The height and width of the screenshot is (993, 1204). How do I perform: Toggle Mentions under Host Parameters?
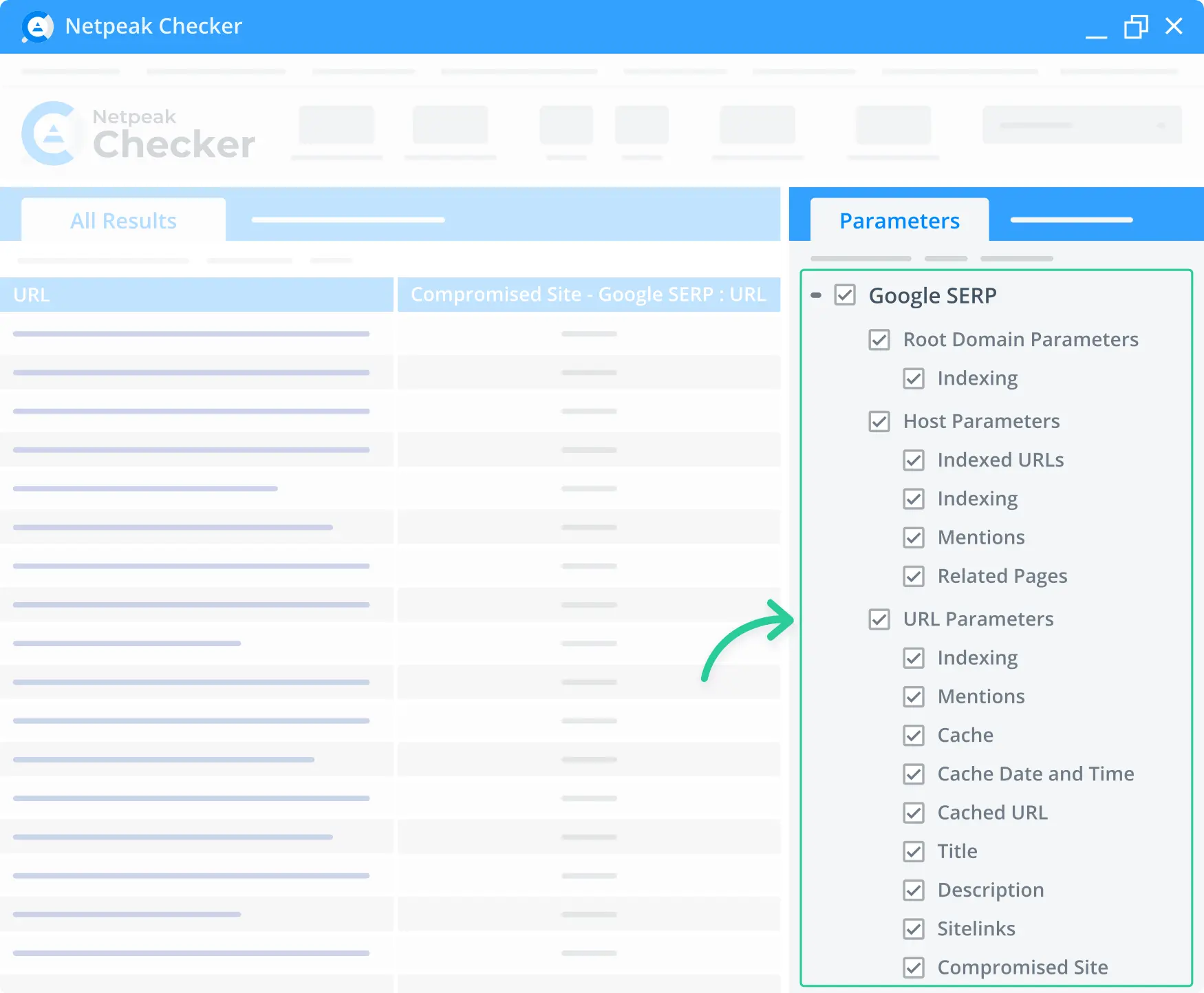pos(914,537)
